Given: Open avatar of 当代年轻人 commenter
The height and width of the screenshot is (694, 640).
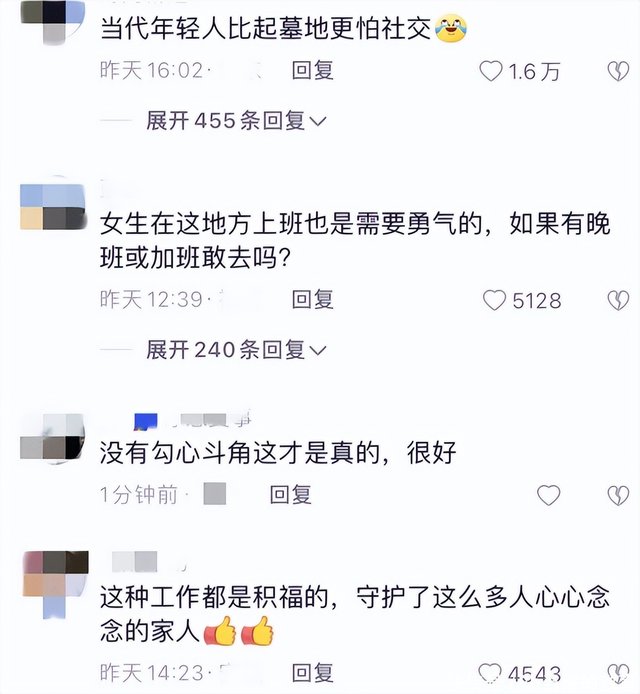Looking at the screenshot, I should (53, 21).
